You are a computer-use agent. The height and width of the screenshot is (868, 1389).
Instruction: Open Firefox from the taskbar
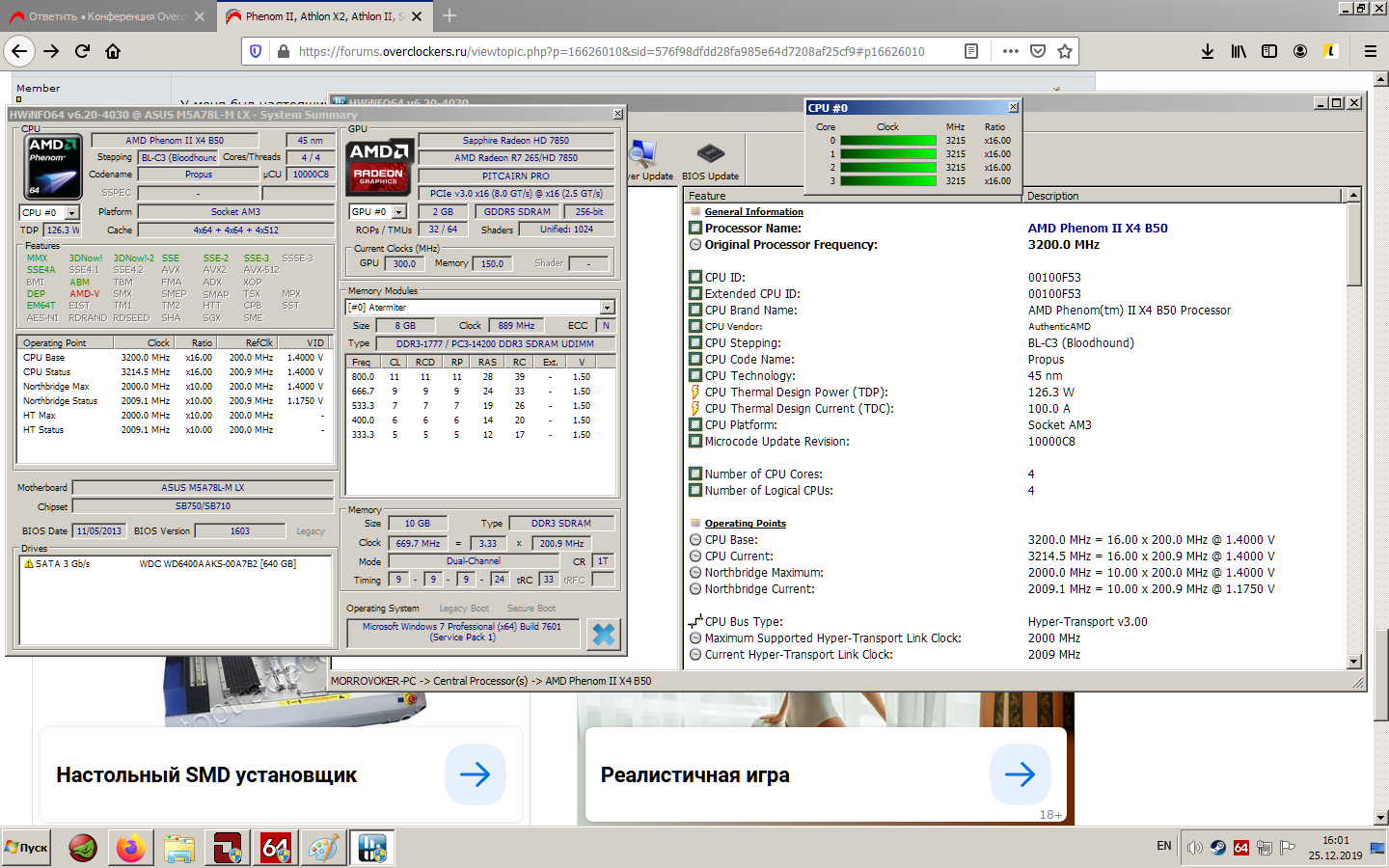pos(131,848)
